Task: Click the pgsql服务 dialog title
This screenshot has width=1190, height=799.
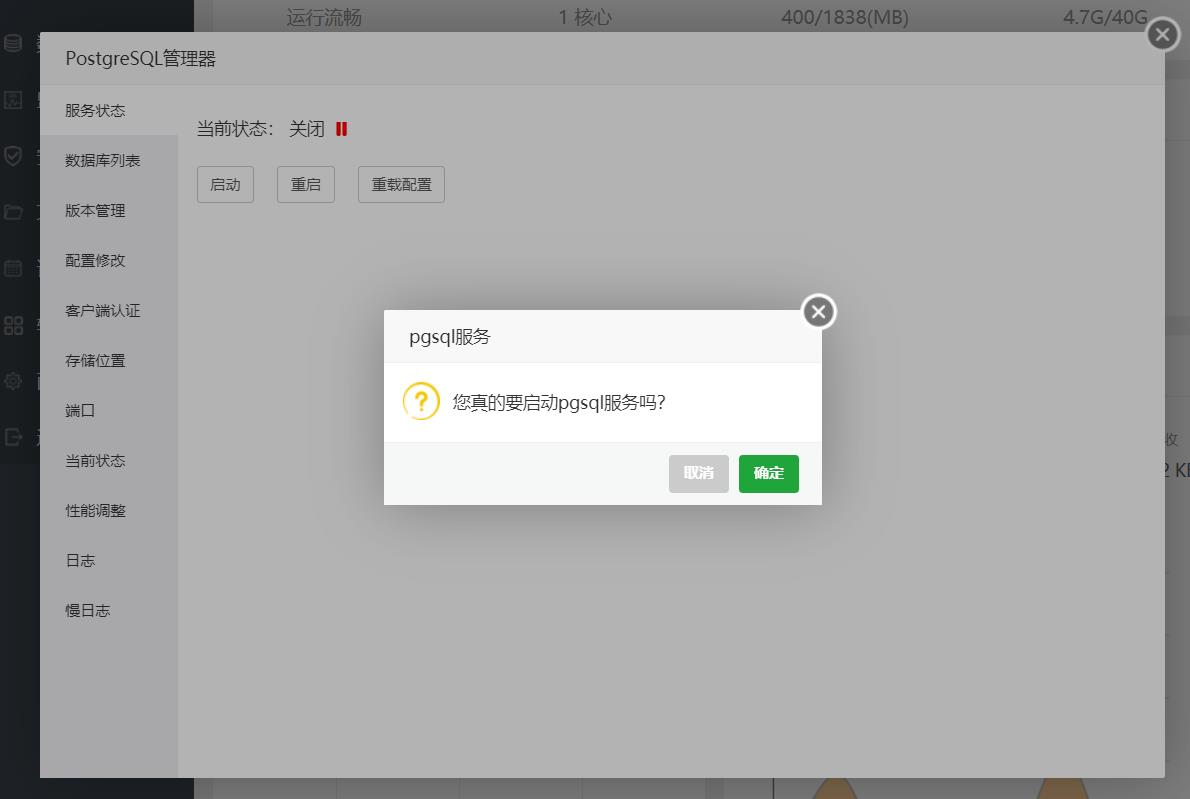Action: coord(449,337)
